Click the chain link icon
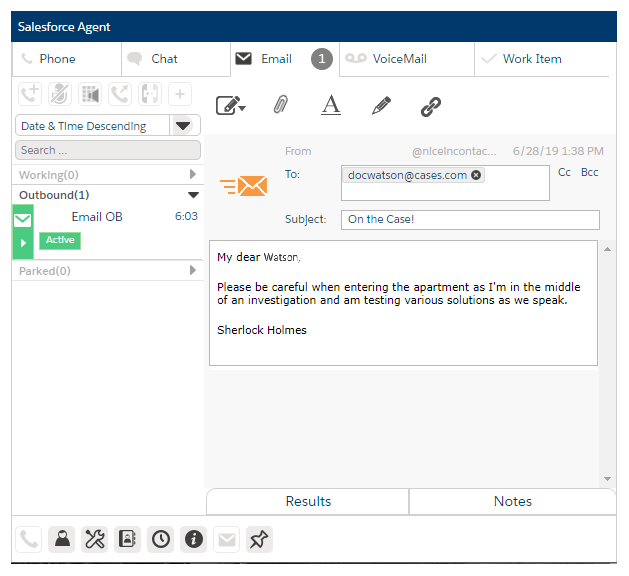 [431, 107]
